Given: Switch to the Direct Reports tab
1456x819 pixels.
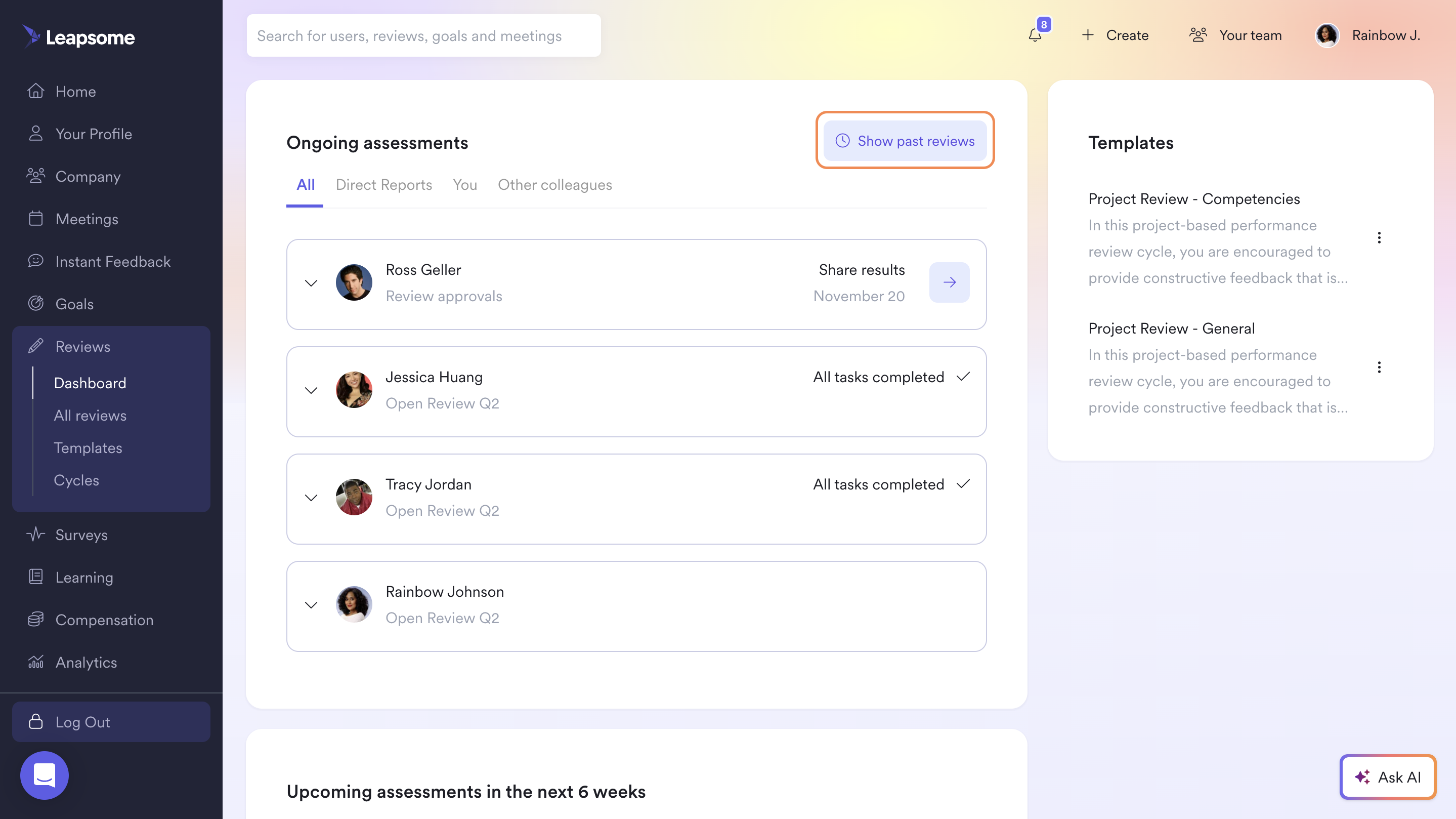Looking at the screenshot, I should [x=383, y=184].
